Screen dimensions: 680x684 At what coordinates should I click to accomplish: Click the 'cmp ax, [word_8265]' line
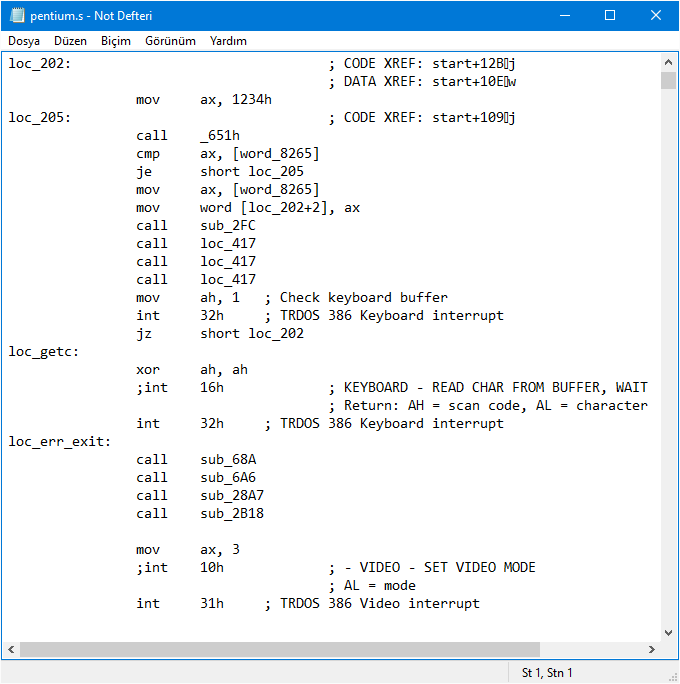tap(228, 154)
